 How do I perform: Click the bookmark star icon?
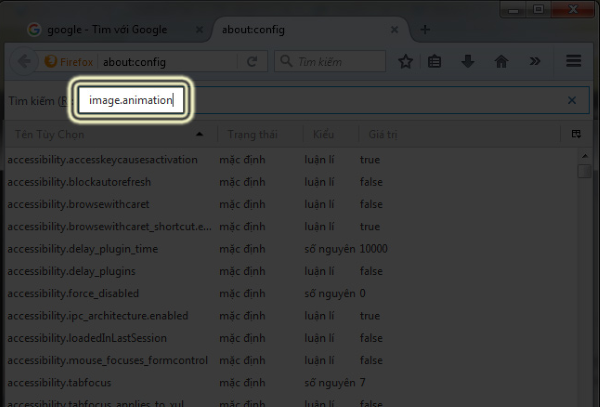406,62
